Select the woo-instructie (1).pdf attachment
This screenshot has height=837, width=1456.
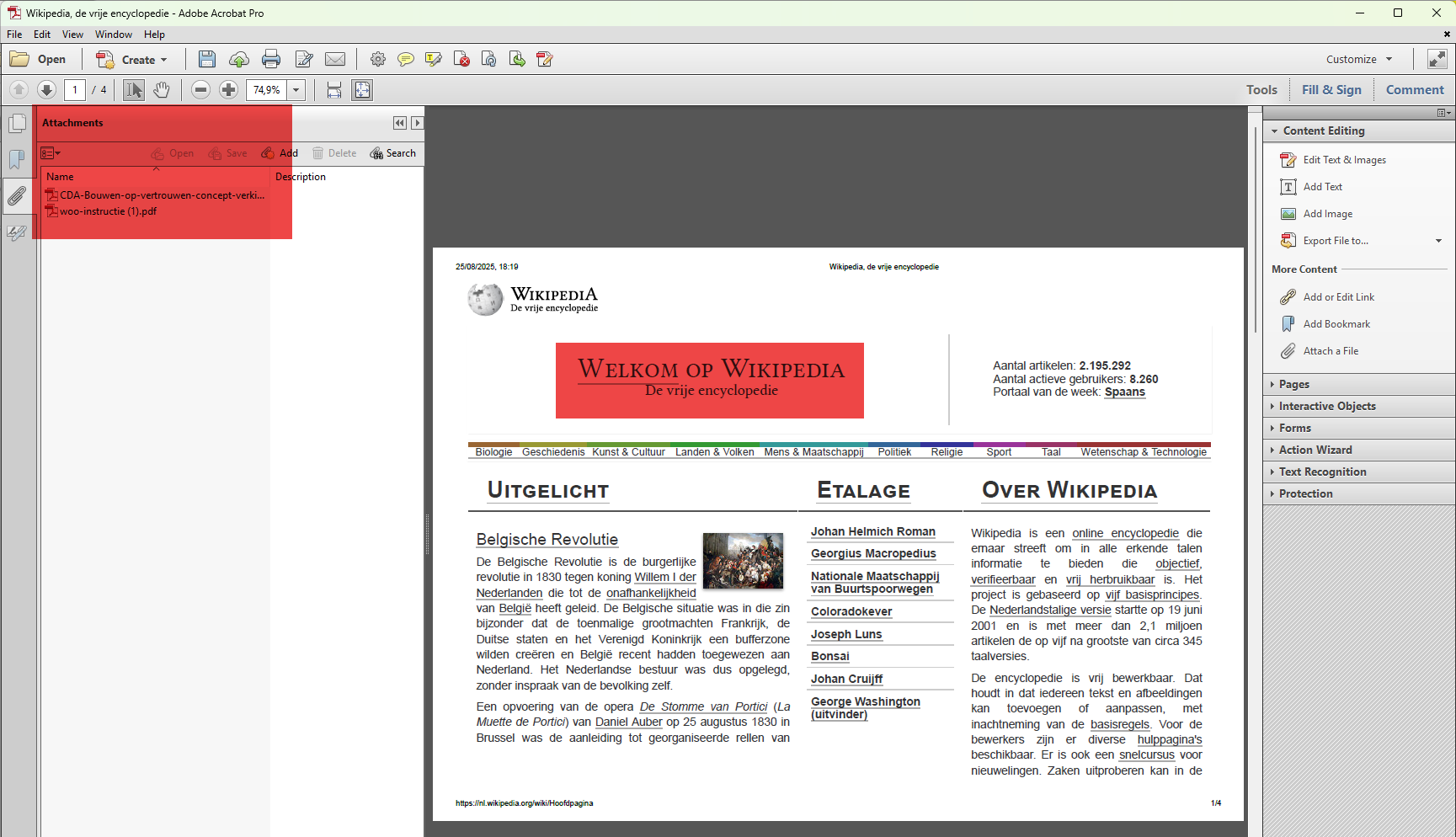(x=101, y=211)
